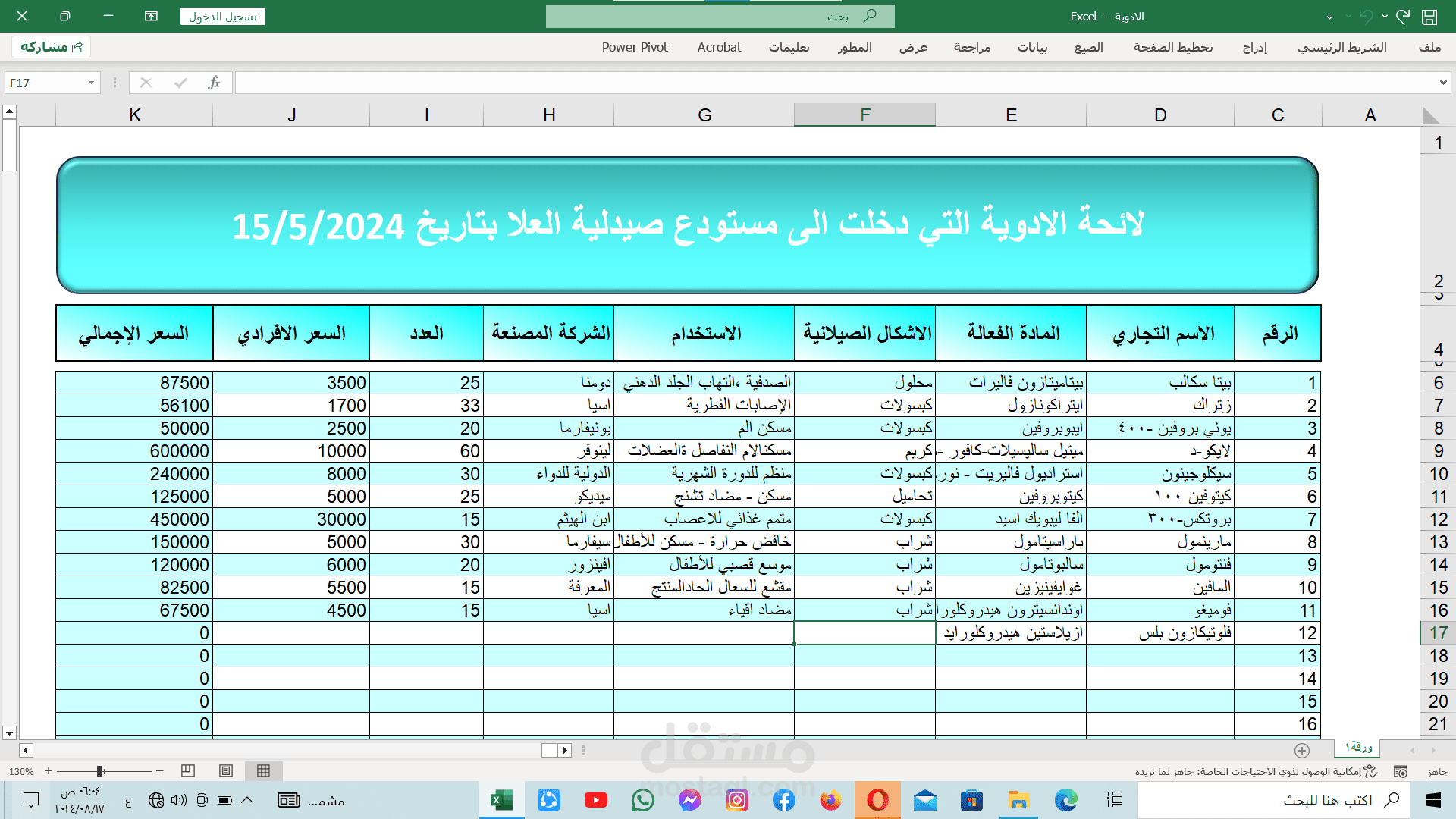Click the formula bar Enter checkmark icon

[x=180, y=83]
